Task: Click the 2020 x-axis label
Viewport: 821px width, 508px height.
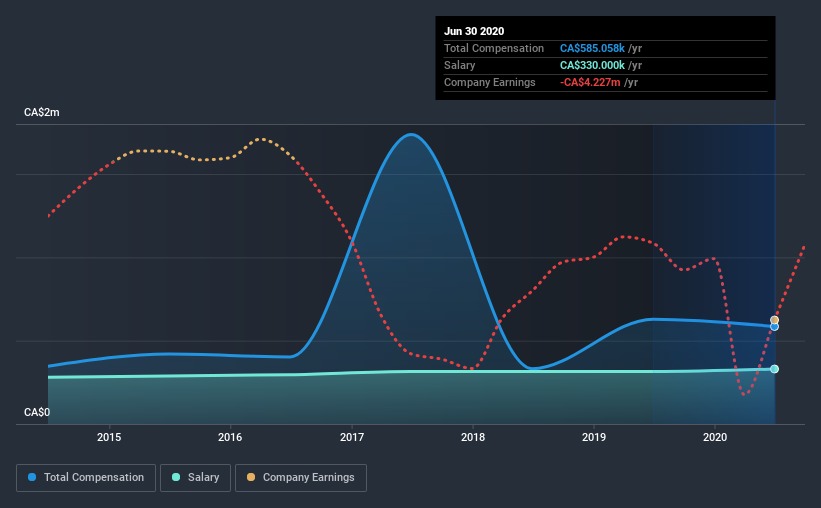Action: [x=715, y=437]
